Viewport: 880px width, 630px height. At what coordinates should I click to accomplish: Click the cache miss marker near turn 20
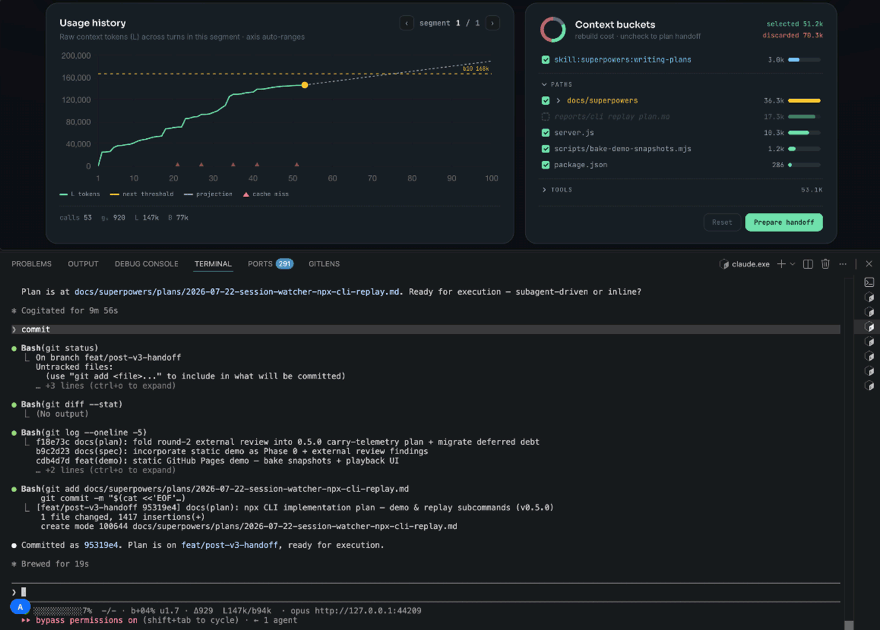click(x=177, y=164)
